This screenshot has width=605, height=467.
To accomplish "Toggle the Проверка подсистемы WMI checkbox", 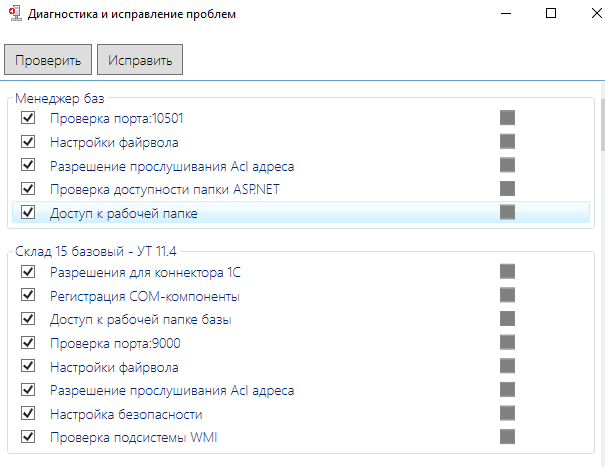I will [28, 437].
